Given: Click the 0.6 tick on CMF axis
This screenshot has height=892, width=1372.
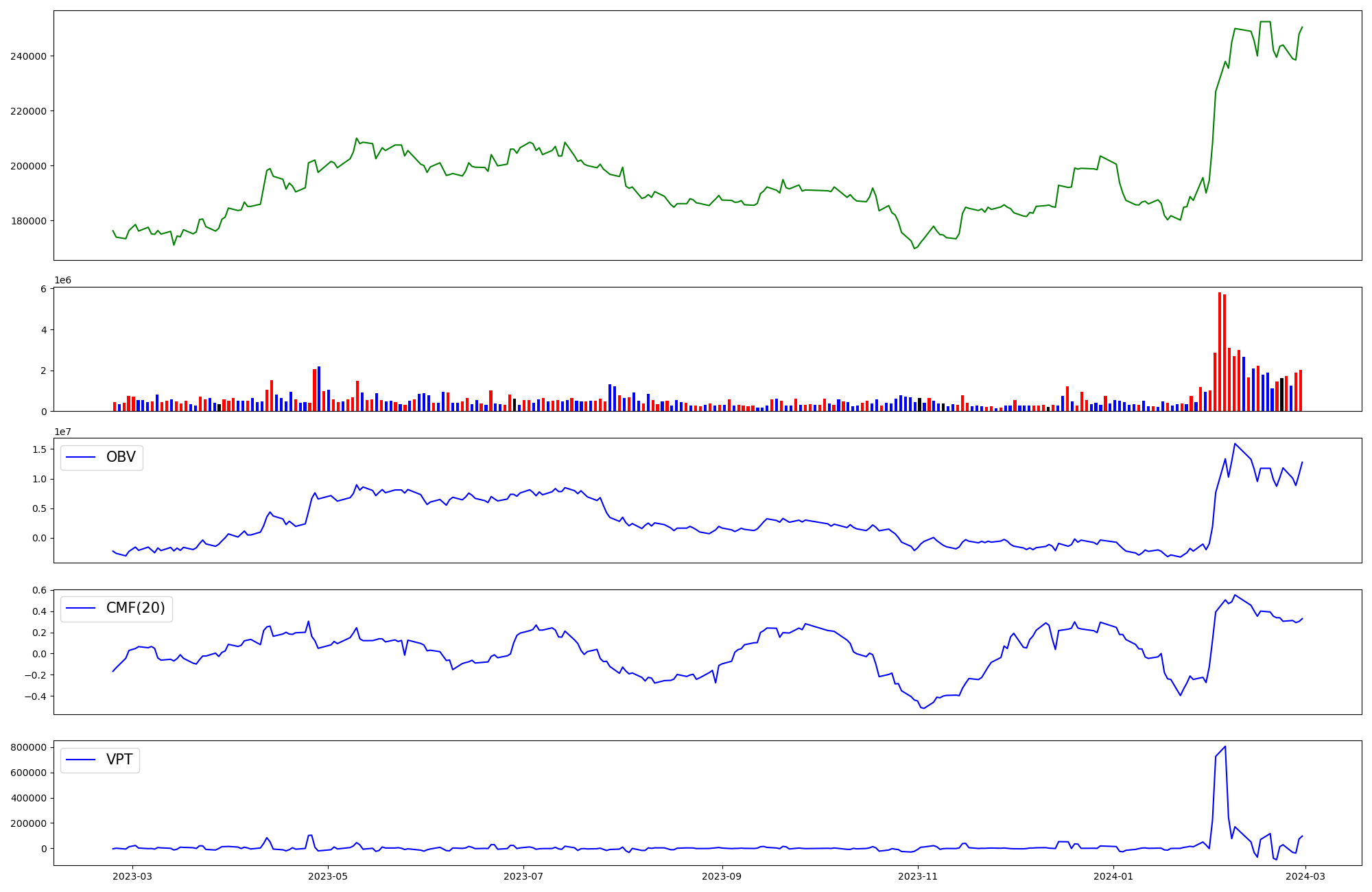Looking at the screenshot, I should coord(39,590).
